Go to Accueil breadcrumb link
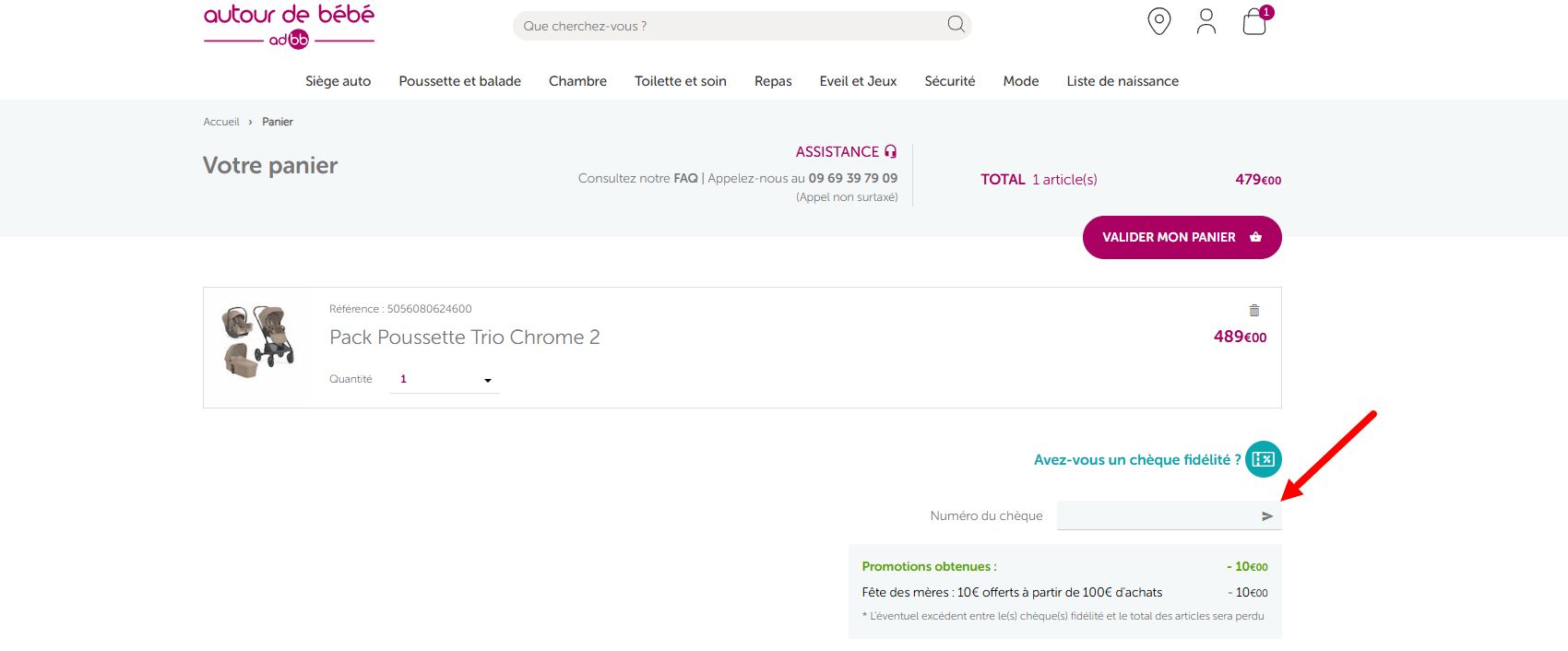1568x651 pixels. pyautogui.click(x=221, y=122)
